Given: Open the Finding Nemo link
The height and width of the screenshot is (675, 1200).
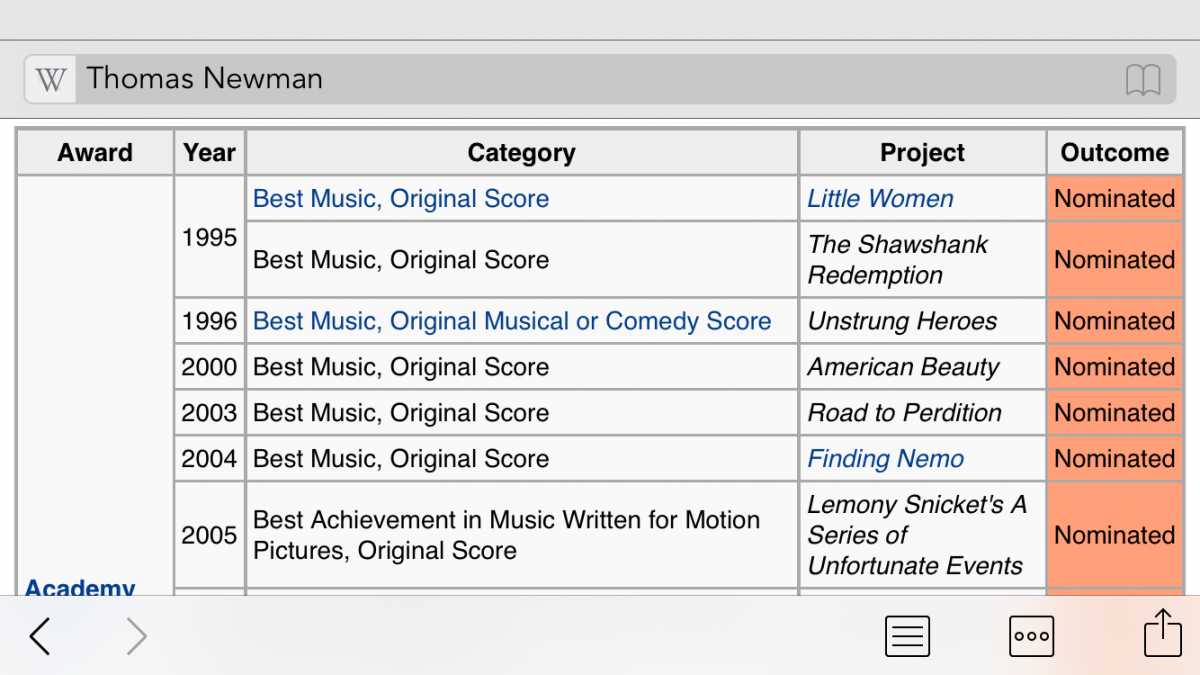Looking at the screenshot, I should [x=885, y=459].
